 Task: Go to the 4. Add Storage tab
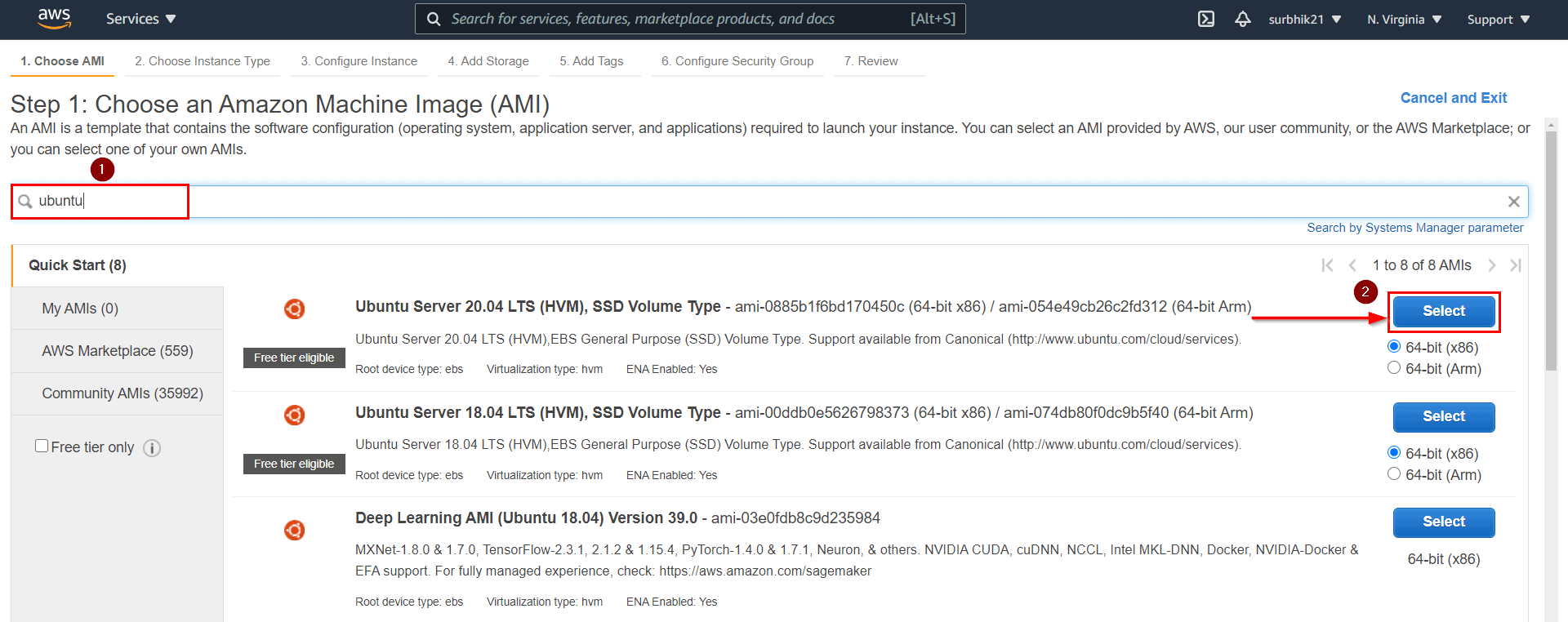pos(488,61)
